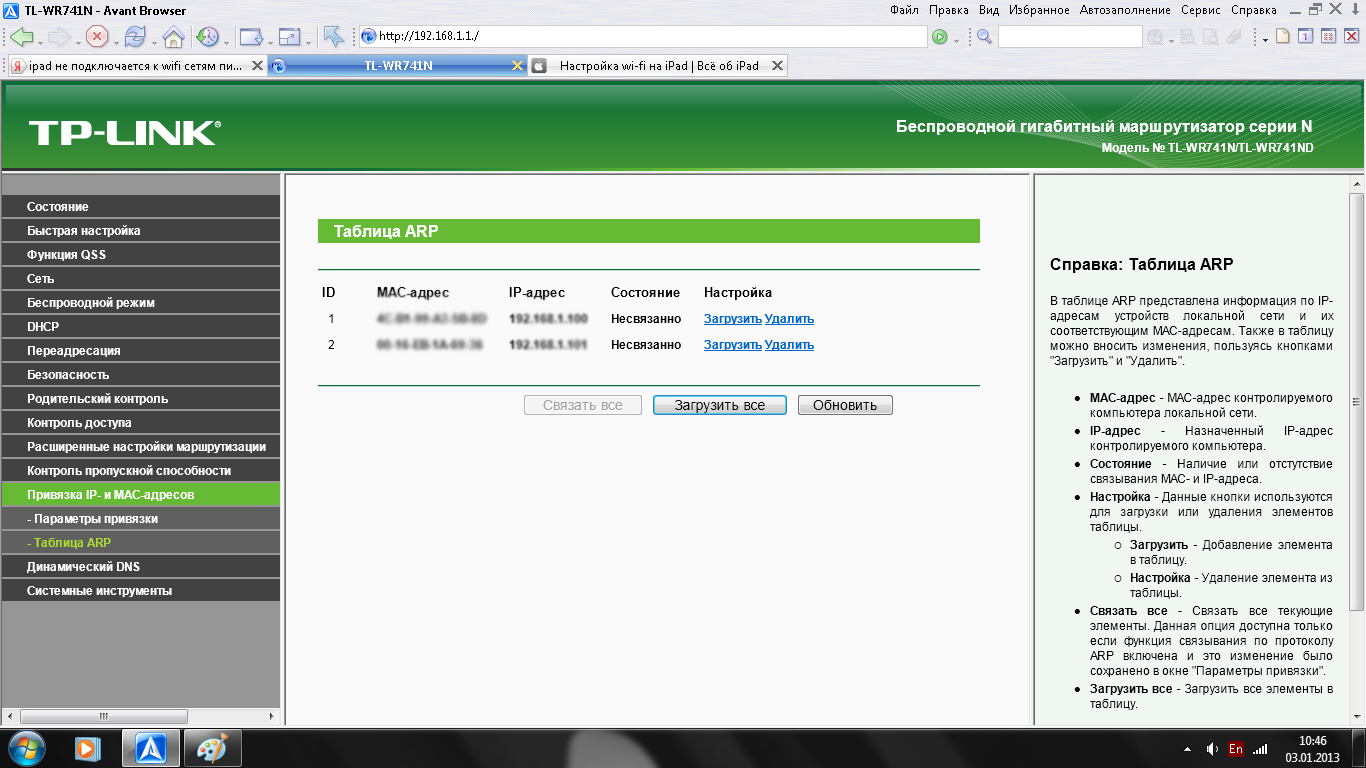
Task: Click the magnifying glass search icon
Action: (x=984, y=37)
